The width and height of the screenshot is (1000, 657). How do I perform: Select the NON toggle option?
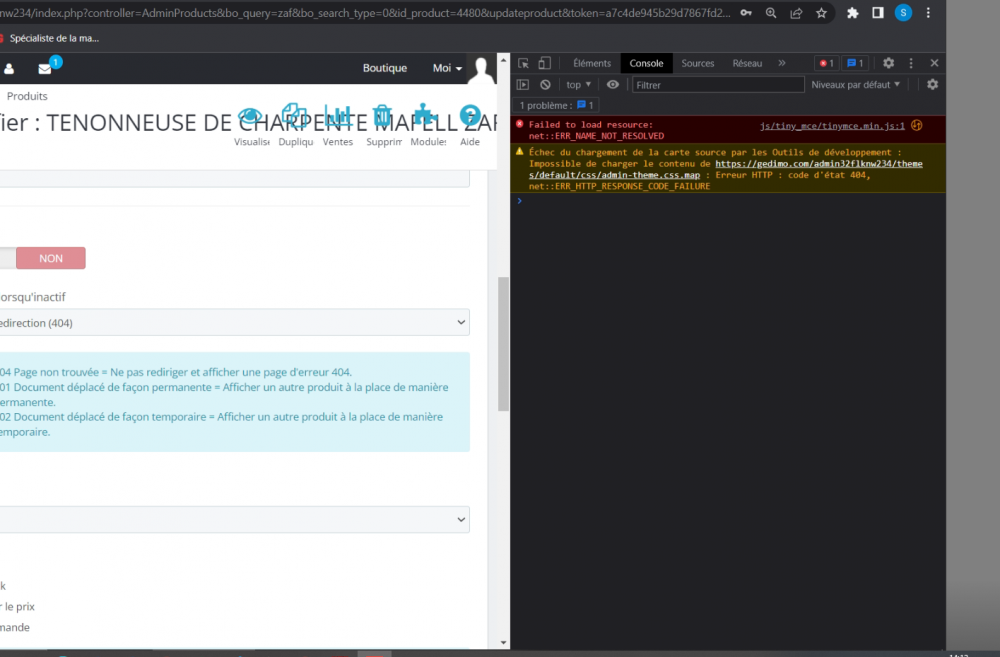(x=51, y=258)
